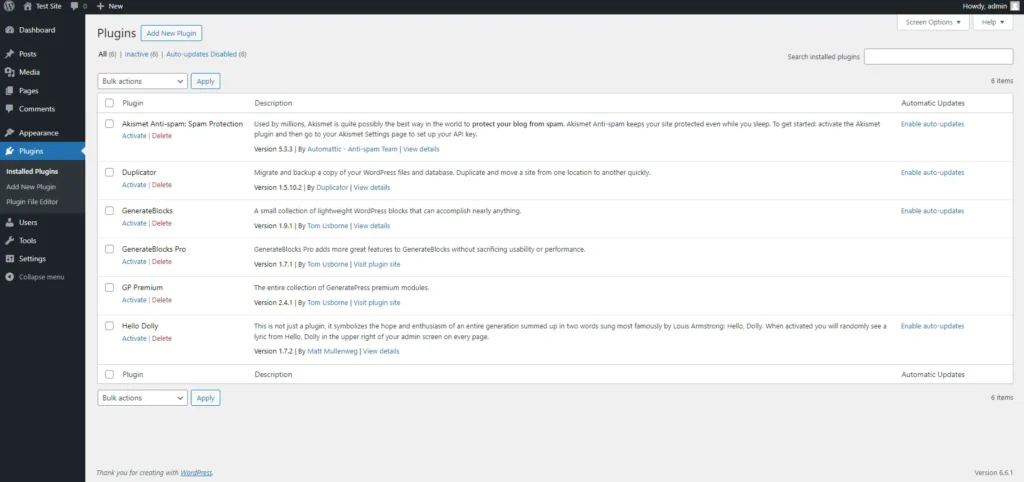Tick select-all checkbox in table header
This screenshot has height=482, width=1024.
(109, 103)
